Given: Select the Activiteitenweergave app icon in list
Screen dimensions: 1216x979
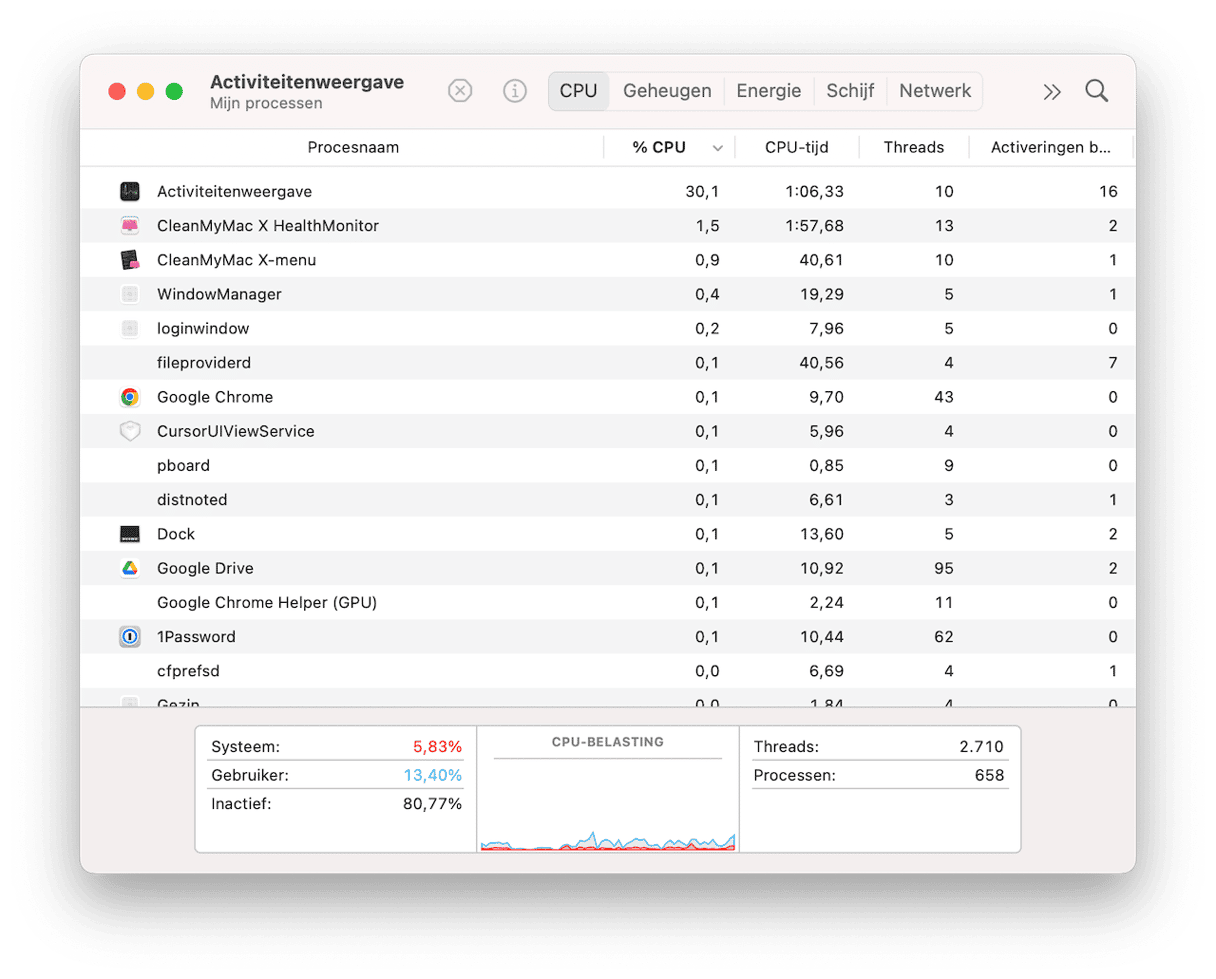Looking at the screenshot, I should coord(129,191).
